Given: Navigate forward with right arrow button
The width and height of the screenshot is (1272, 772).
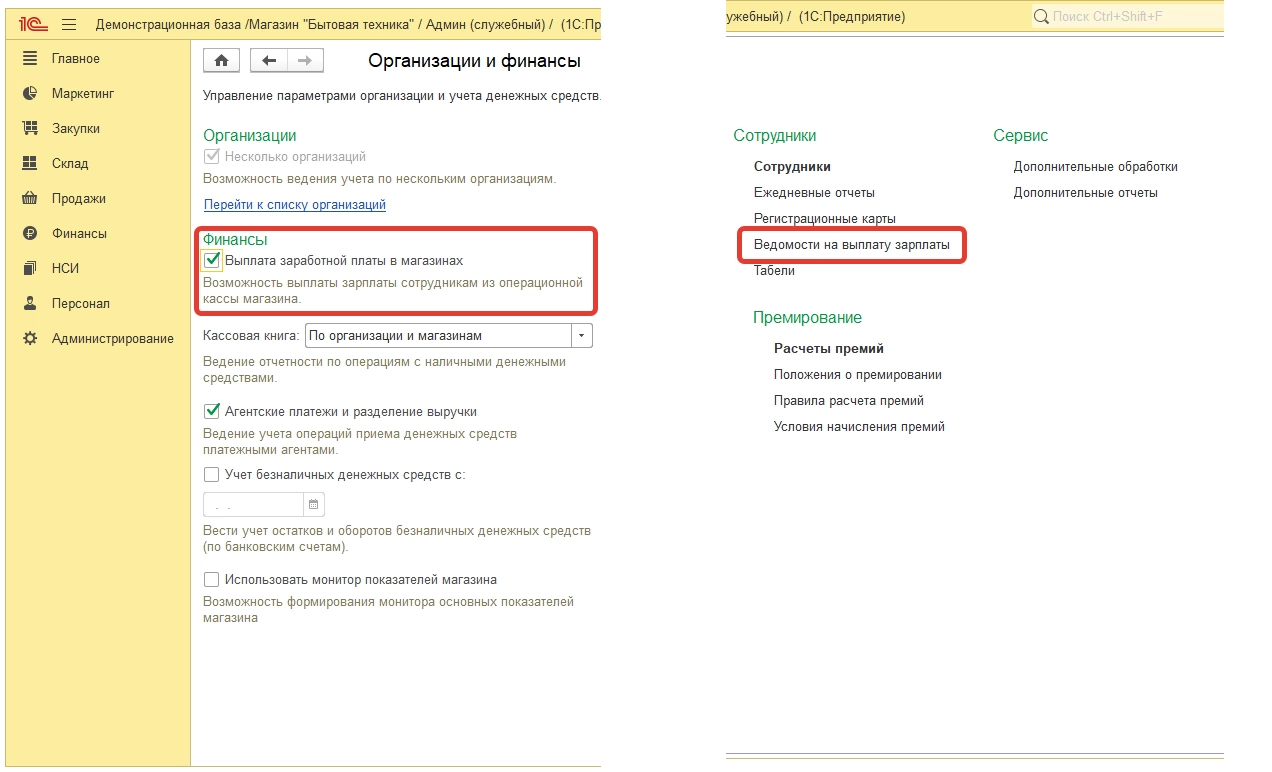Looking at the screenshot, I should pyautogui.click(x=304, y=61).
